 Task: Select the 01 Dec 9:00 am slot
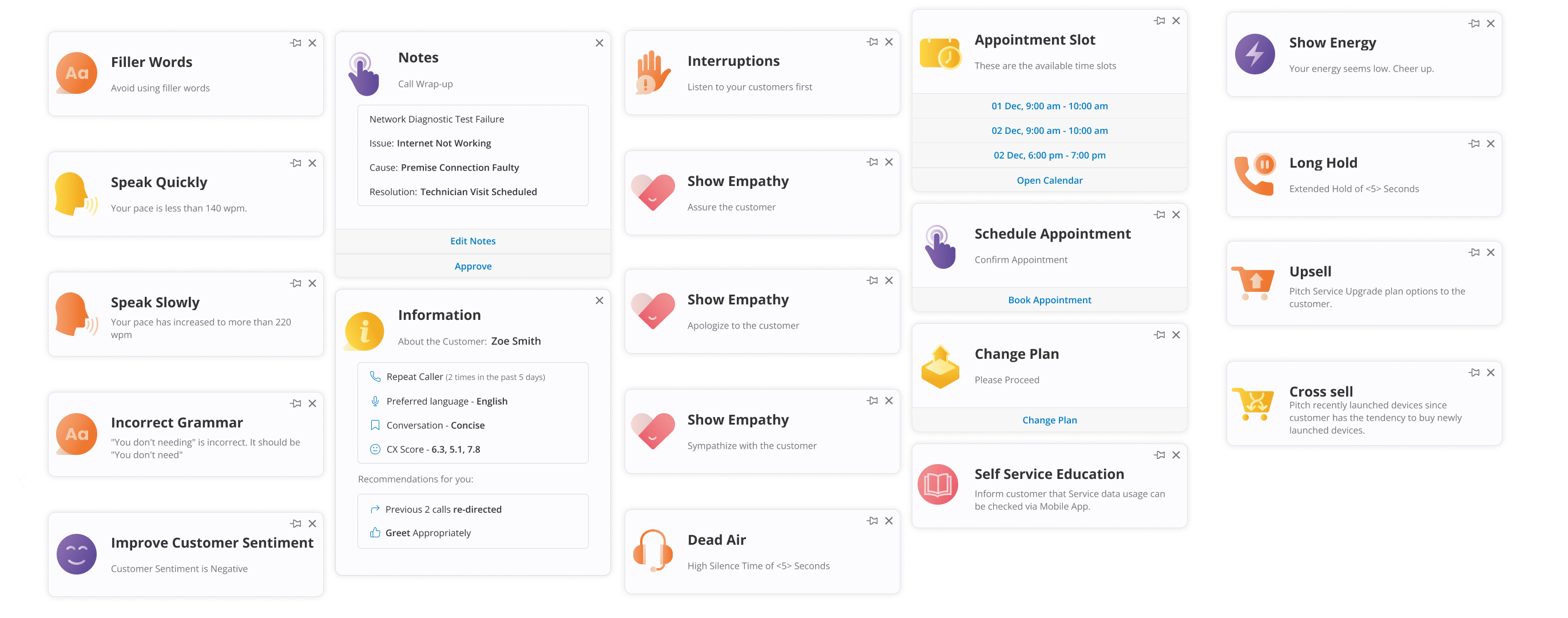[x=1049, y=106]
